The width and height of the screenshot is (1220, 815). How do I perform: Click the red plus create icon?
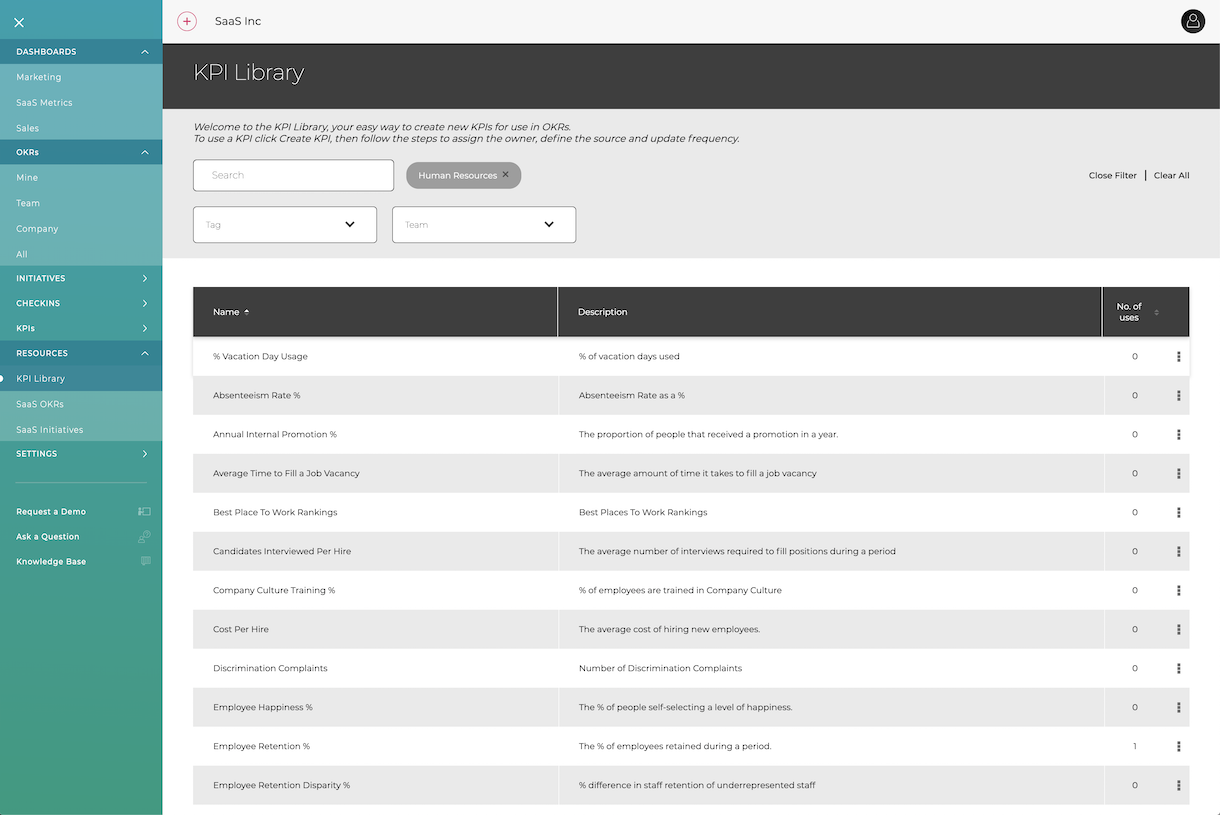click(x=187, y=21)
